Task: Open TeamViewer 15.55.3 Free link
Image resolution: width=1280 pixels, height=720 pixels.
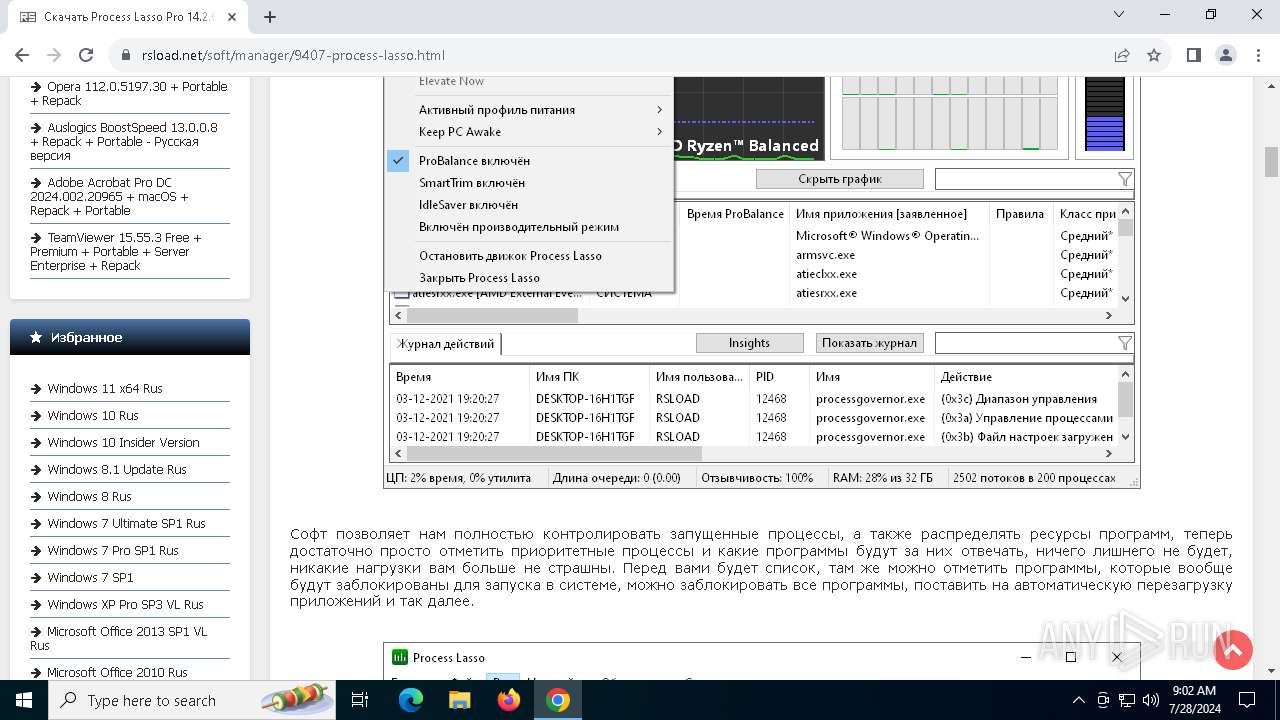Action: [x=116, y=252]
